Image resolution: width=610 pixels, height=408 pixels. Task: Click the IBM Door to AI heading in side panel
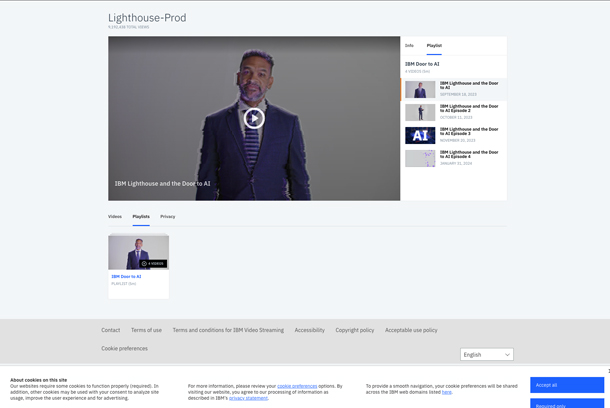point(422,64)
